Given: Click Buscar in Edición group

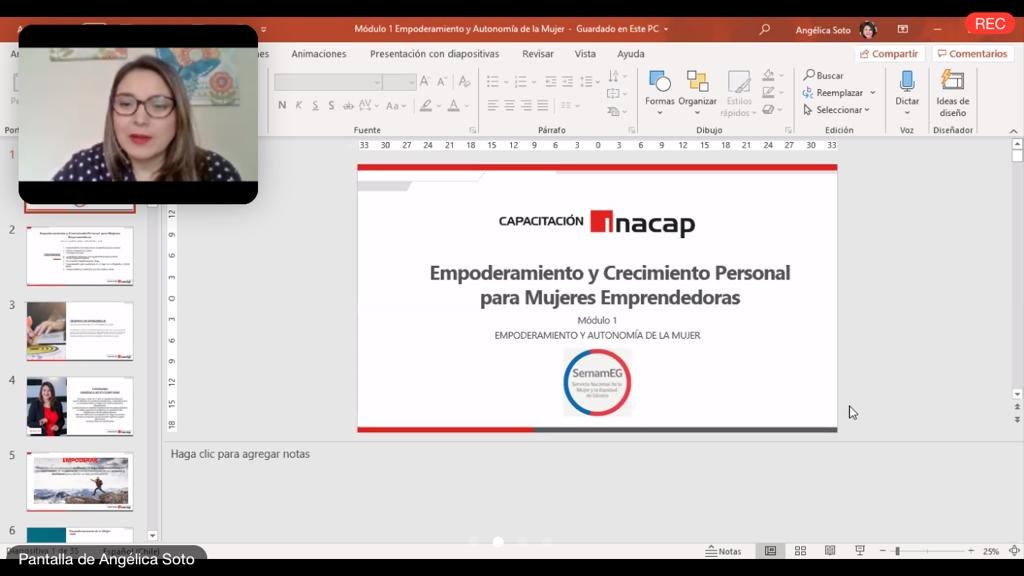Looking at the screenshot, I should [x=824, y=76].
